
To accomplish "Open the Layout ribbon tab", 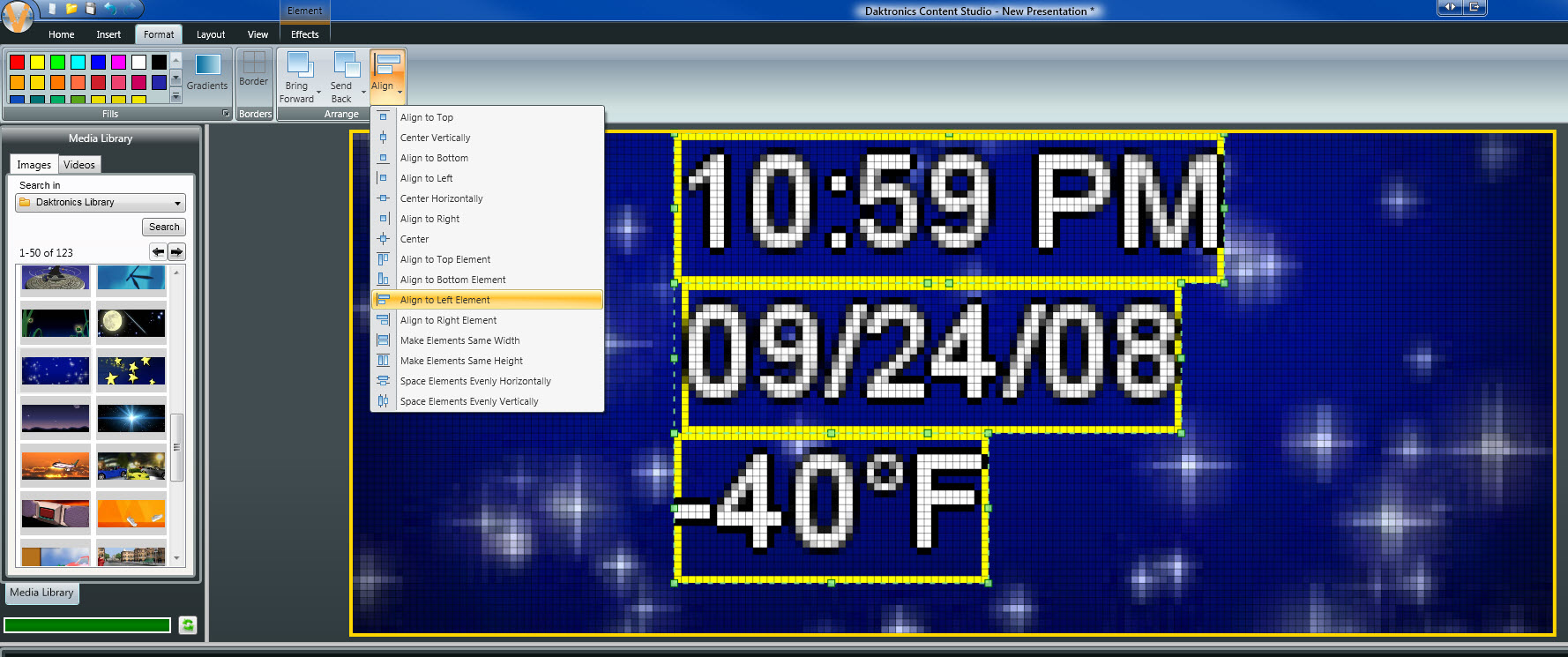I will (x=211, y=34).
